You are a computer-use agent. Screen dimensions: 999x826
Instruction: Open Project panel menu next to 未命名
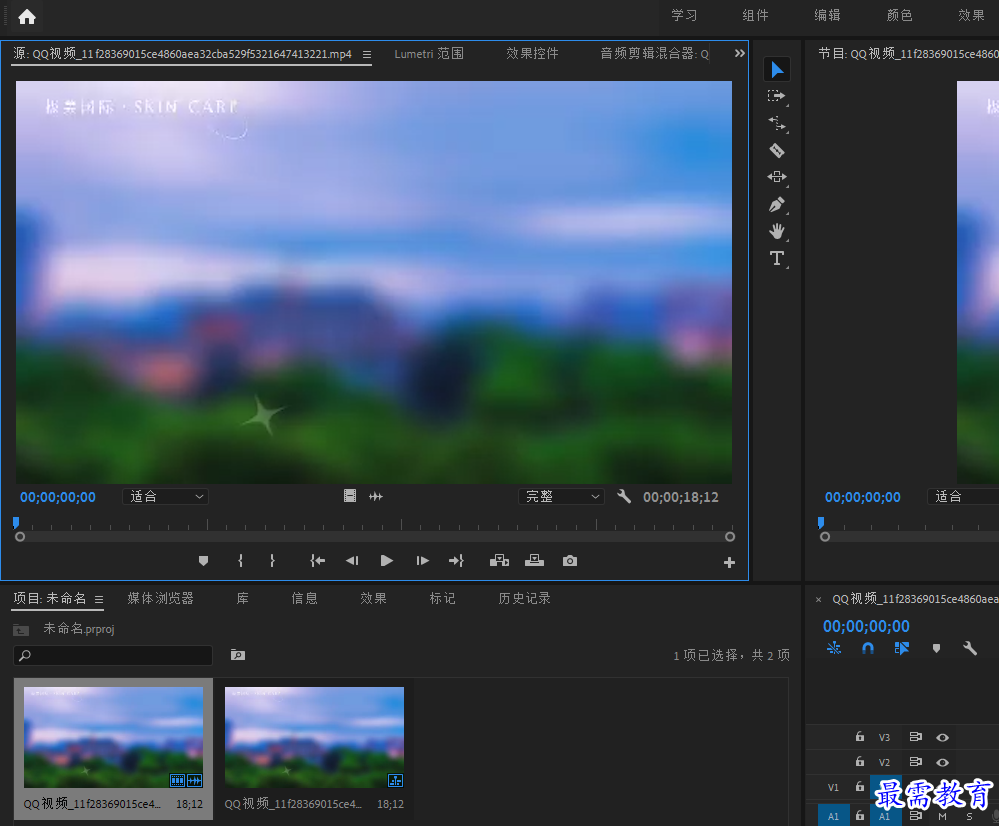[99, 599]
